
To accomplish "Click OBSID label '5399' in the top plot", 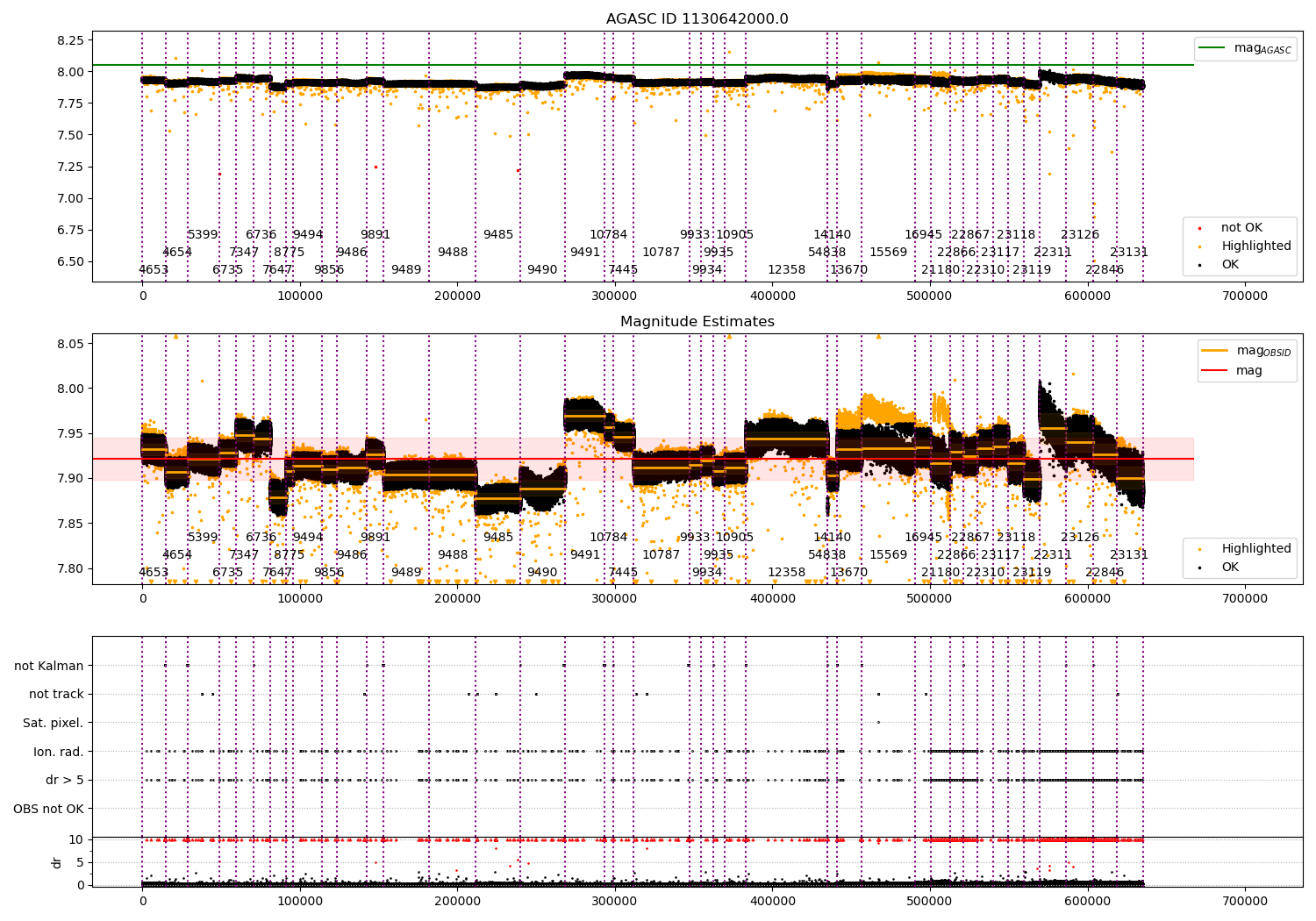I will click(203, 235).
